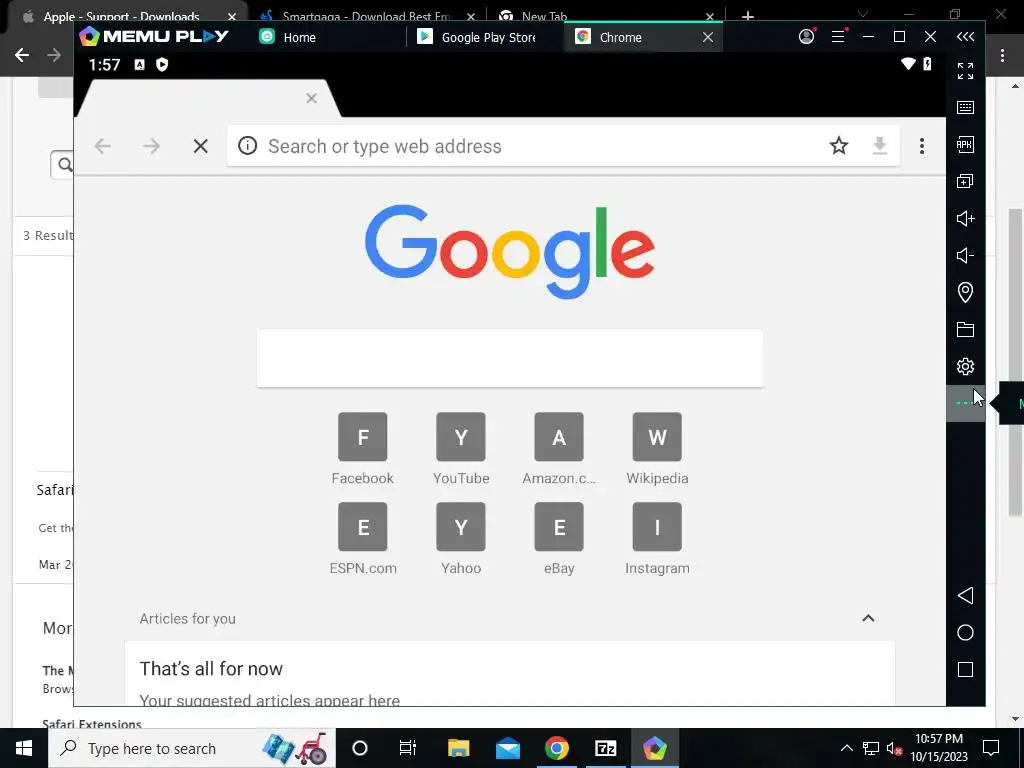1024x768 pixels.
Task: Click the Cortana circle on taskbar
Action: point(360,748)
